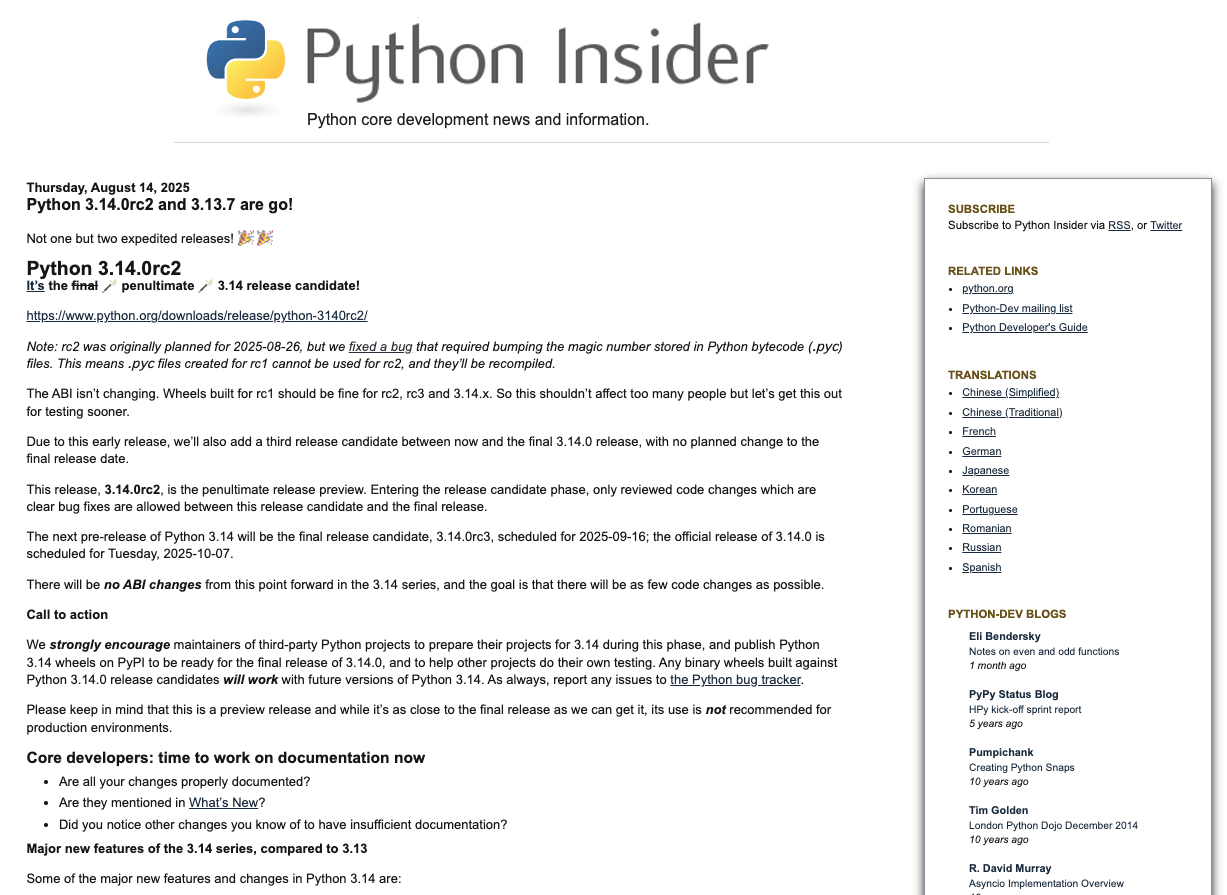This screenshot has height=895, width=1227.
Task: Open Tim Golden's London Python Dojo post
Action: [x=1052, y=825]
